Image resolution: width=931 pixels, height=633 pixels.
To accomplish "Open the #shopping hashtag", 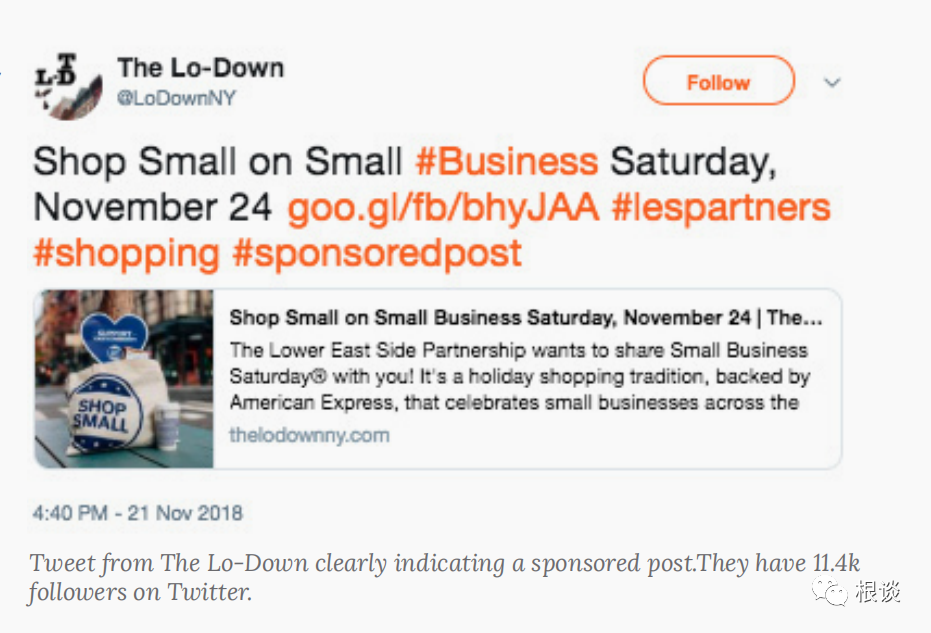I will 127,253.
